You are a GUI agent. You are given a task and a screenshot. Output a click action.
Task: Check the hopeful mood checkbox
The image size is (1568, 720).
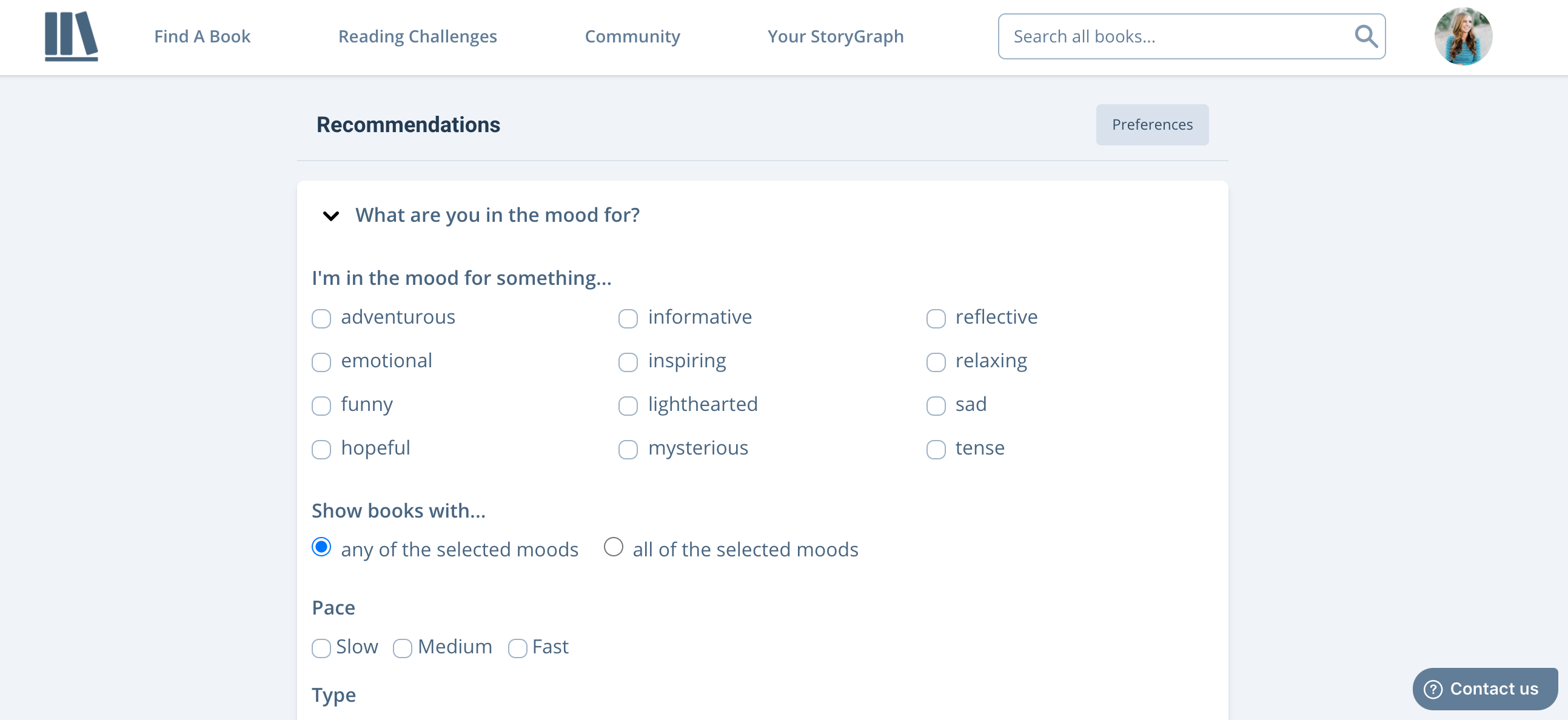pos(321,449)
